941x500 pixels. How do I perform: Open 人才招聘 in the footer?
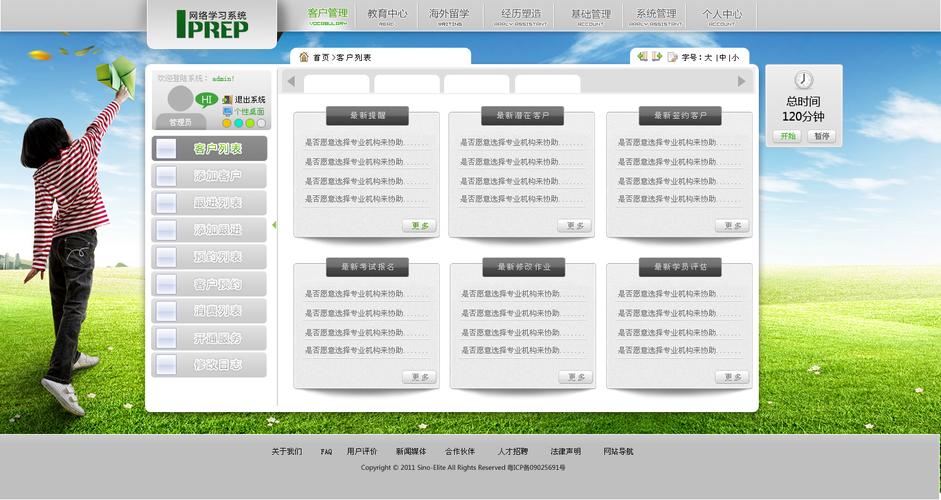click(x=513, y=451)
